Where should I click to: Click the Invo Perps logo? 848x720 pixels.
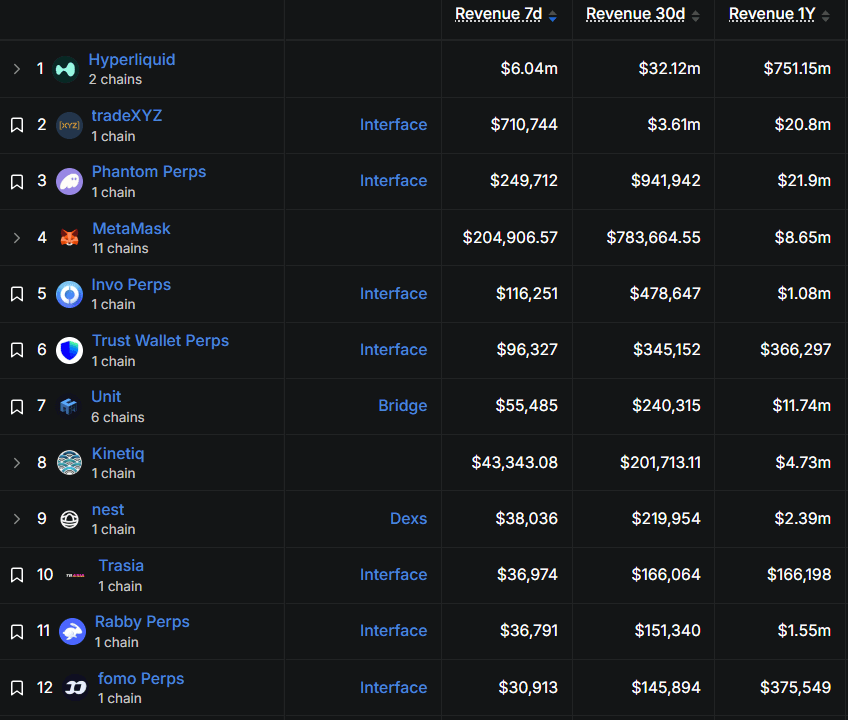click(x=70, y=294)
